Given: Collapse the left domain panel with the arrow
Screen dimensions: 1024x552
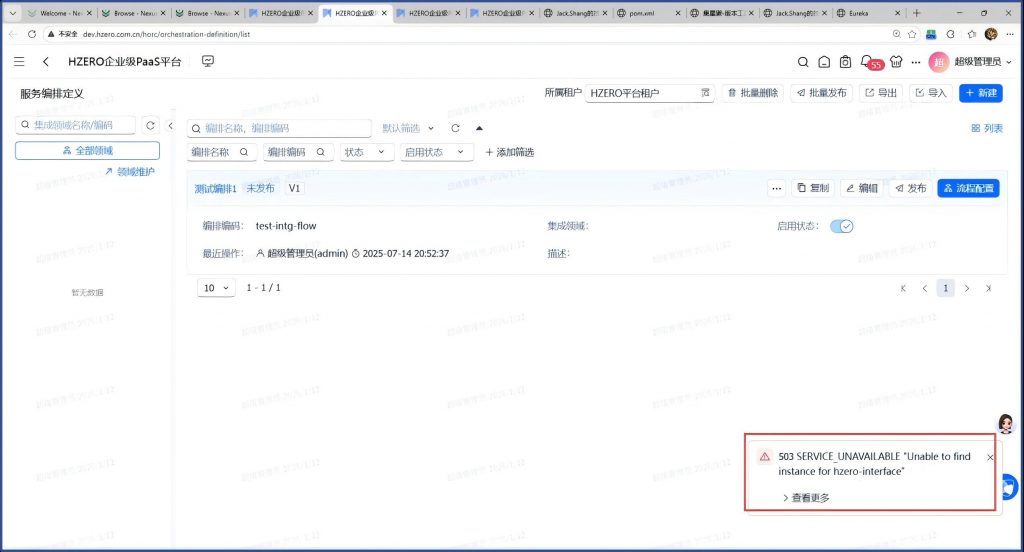Looking at the screenshot, I should click(170, 126).
